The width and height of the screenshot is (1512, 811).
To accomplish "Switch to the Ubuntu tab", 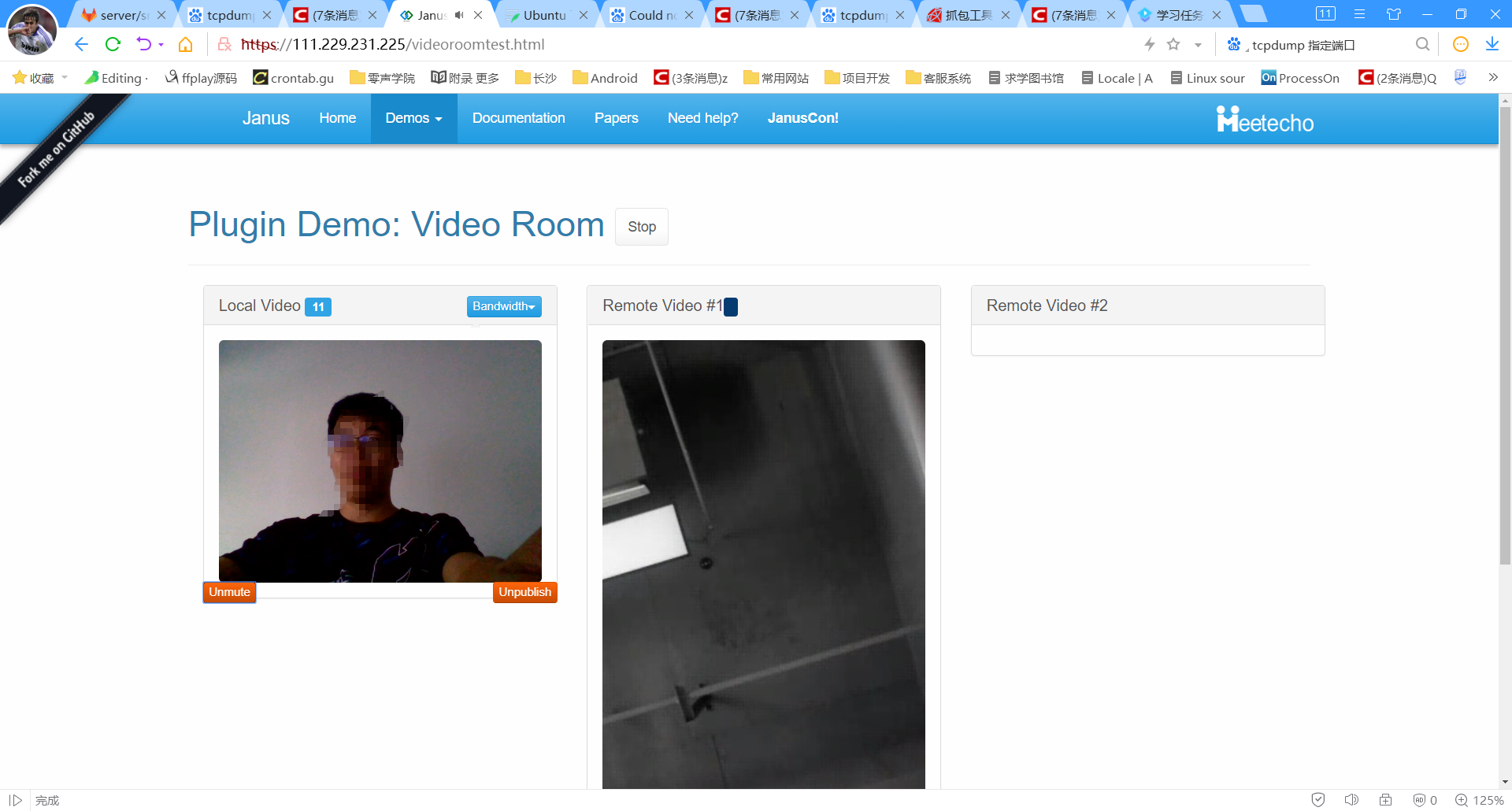I will tap(545, 15).
